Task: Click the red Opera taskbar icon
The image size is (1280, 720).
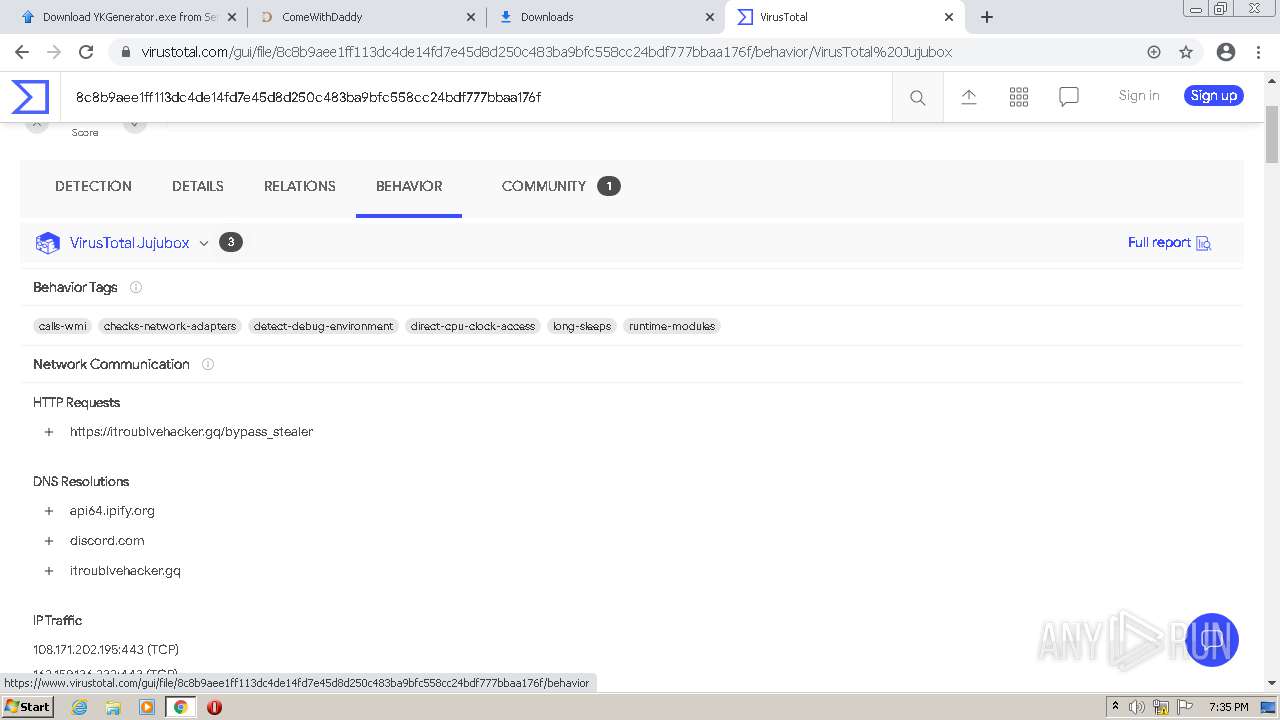Action: click(214, 707)
